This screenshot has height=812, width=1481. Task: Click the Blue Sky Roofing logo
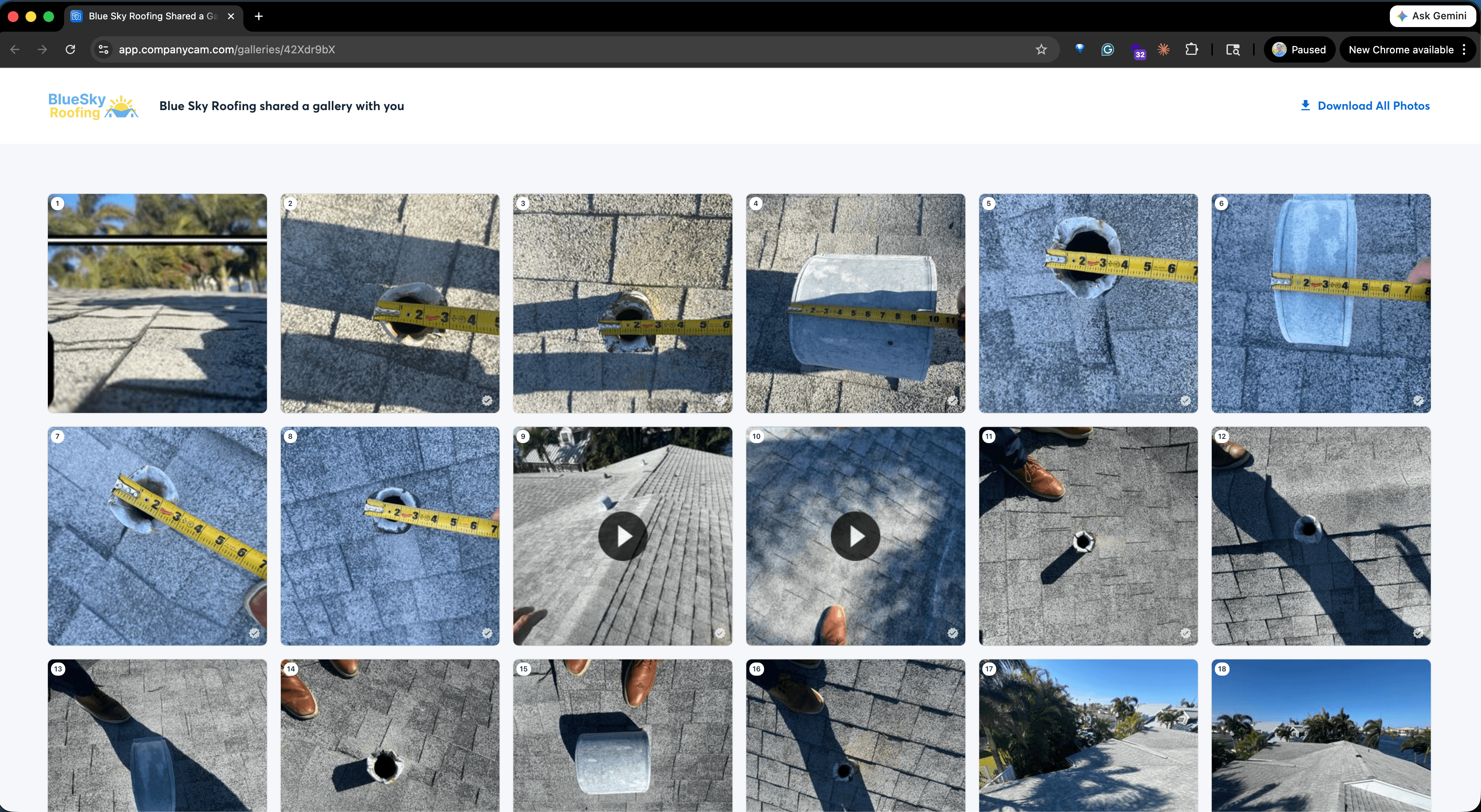click(93, 106)
